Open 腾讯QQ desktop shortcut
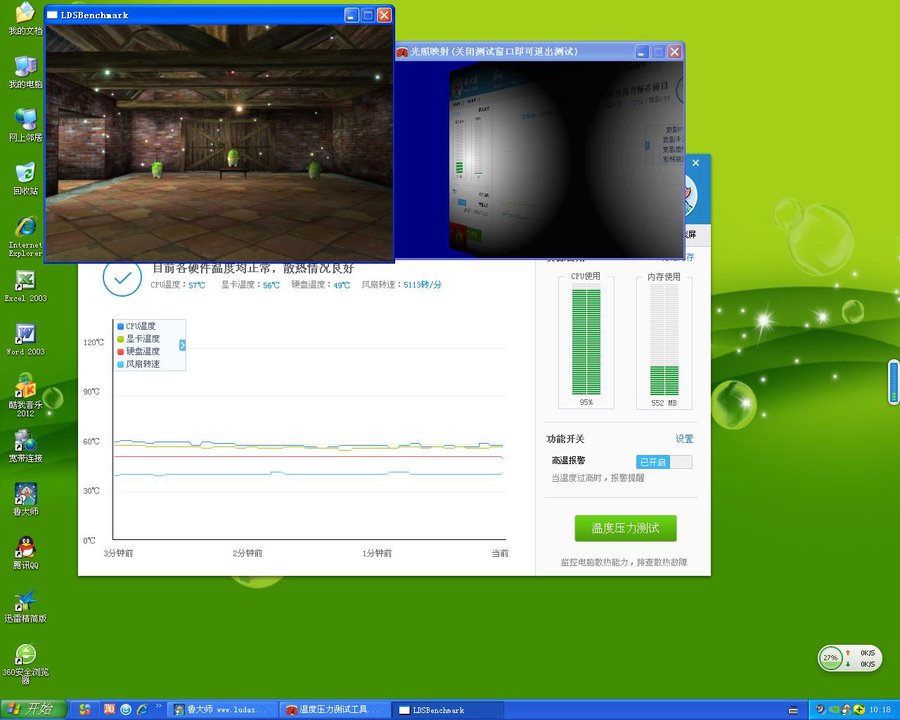Screen dimensions: 900x720 click(x=25, y=548)
